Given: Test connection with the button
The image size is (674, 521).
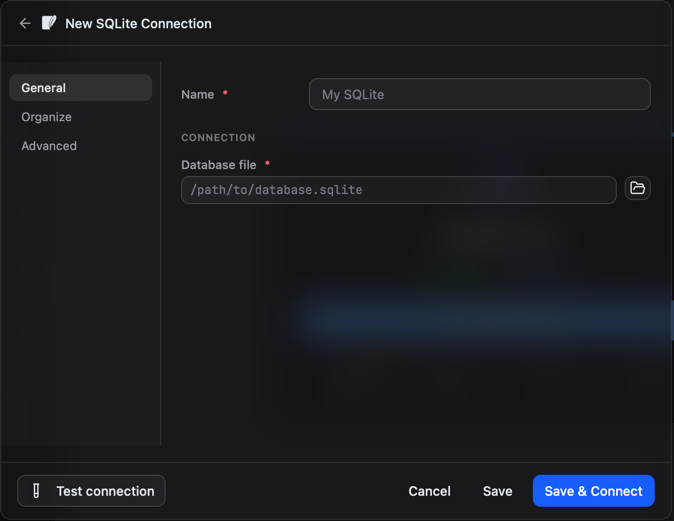Looking at the screenshot, I should coord(91,490).
